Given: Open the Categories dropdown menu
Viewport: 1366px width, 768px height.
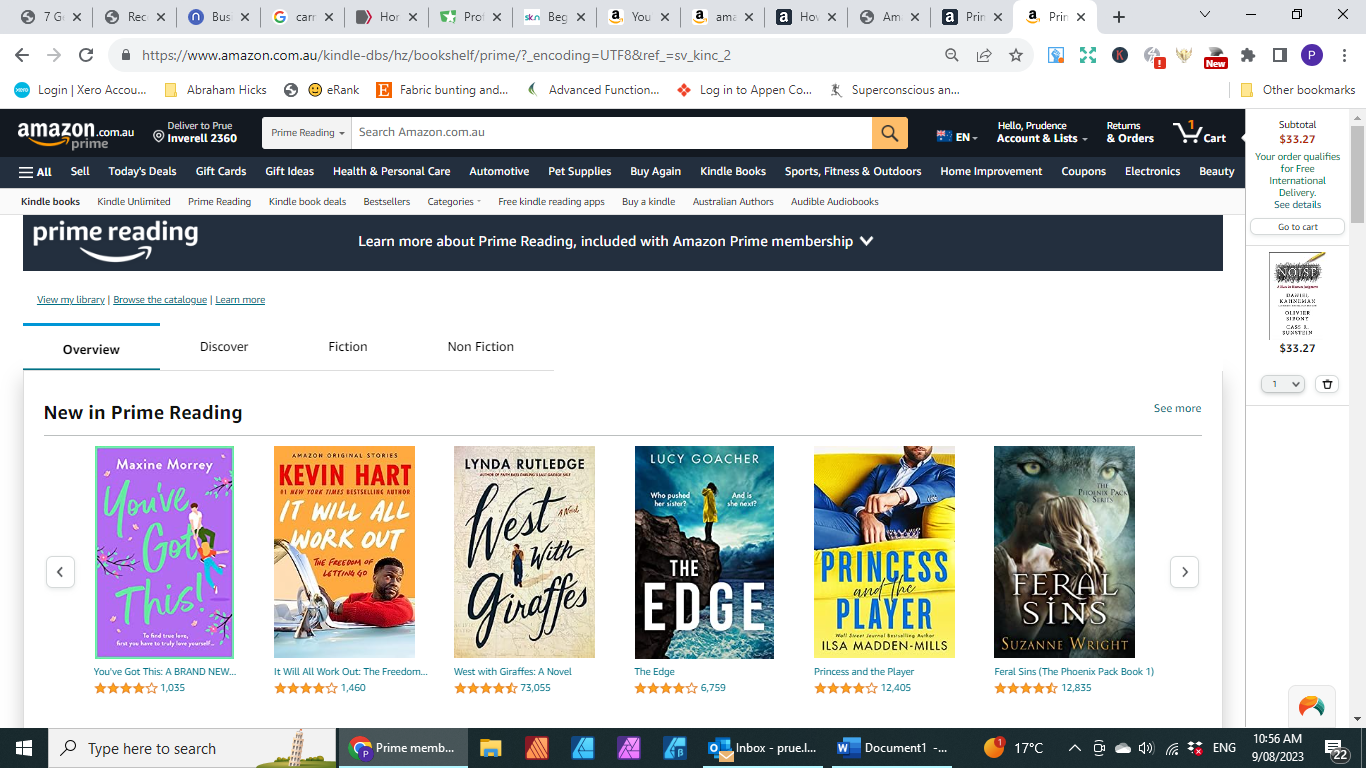Looking at the screenshot, I should (x=454, y=202).
